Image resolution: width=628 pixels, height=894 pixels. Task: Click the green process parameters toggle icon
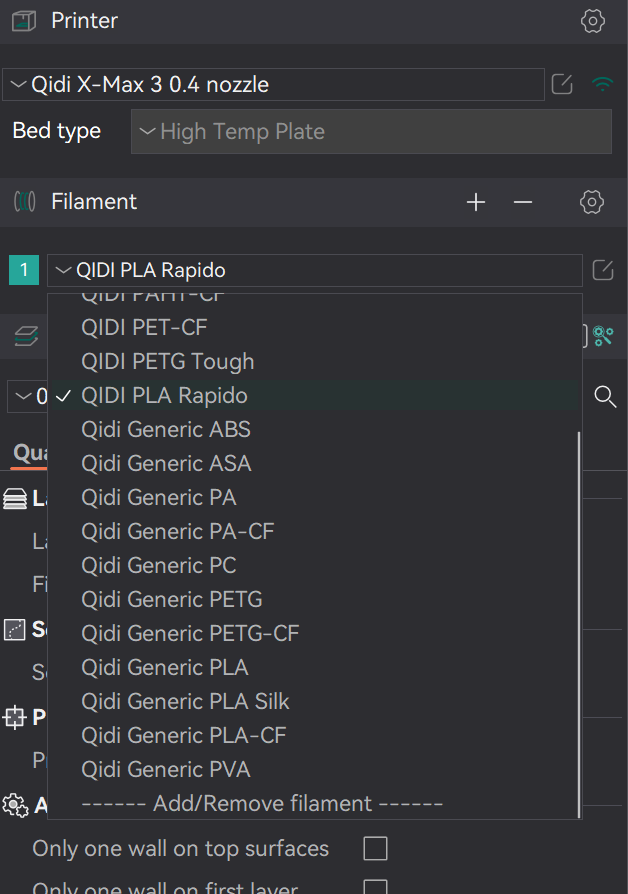[604, 336]
